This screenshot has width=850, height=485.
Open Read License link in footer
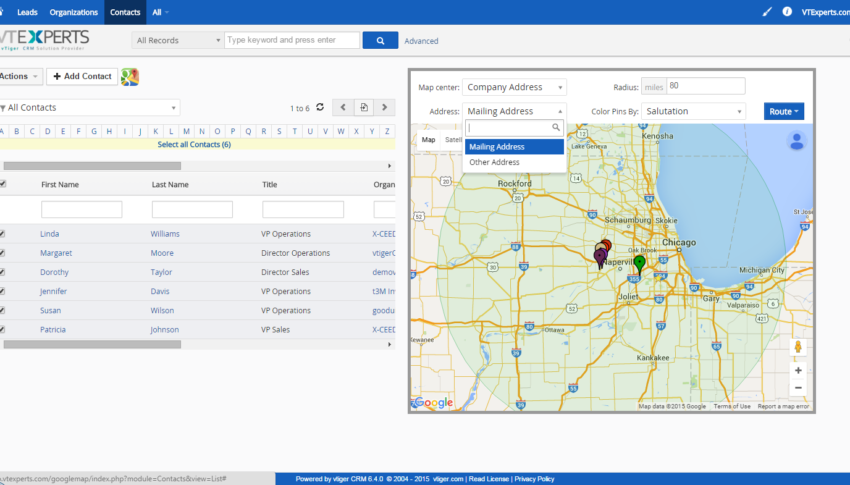click(488, 479)
